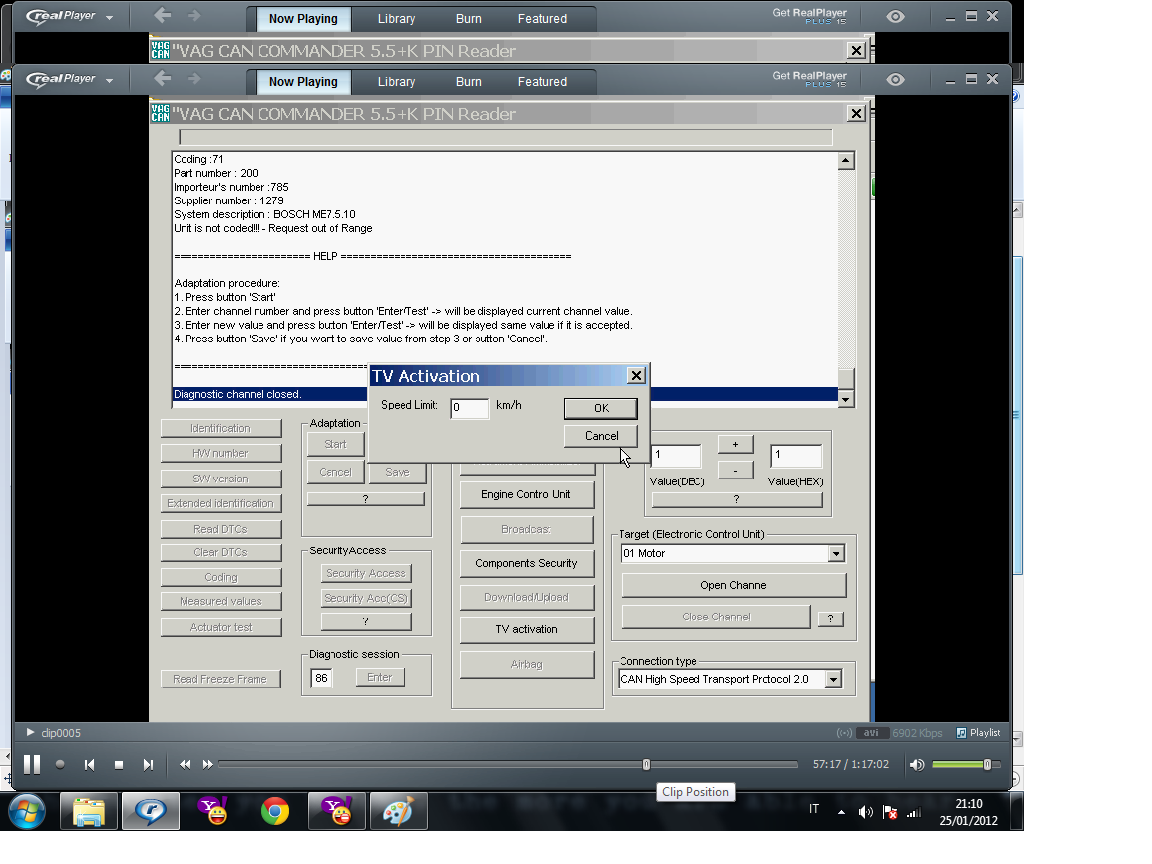Open the RealPlayer logo menu dropdown

(x=69, y=80)
